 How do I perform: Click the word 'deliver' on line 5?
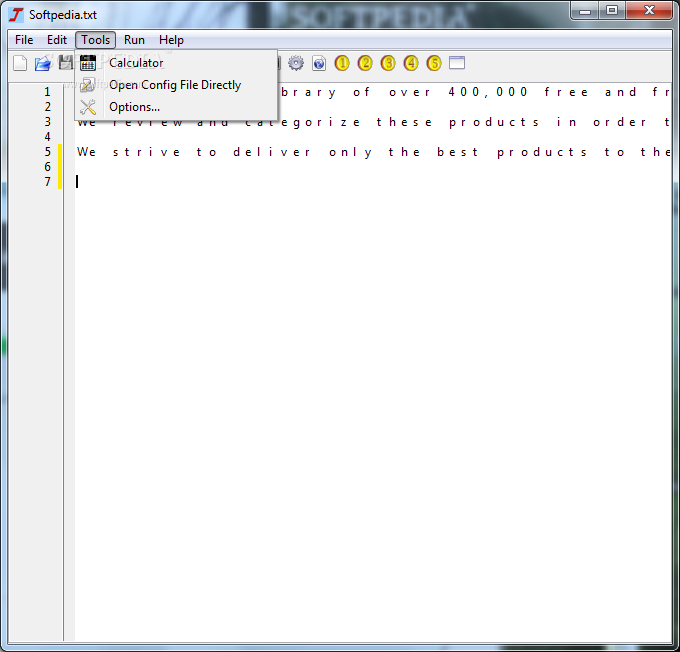click(x=271, y=152)
